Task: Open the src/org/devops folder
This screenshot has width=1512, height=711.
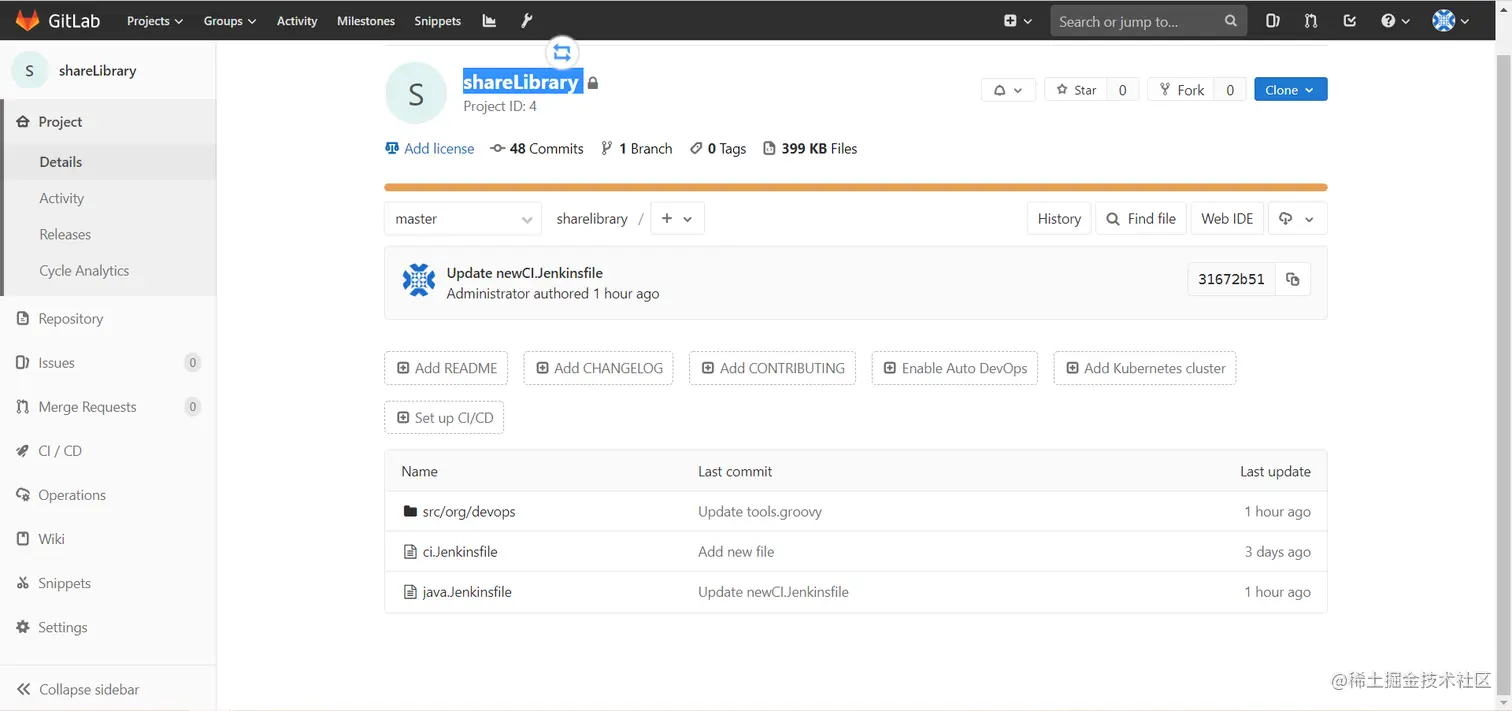Action: click(469, 512)
